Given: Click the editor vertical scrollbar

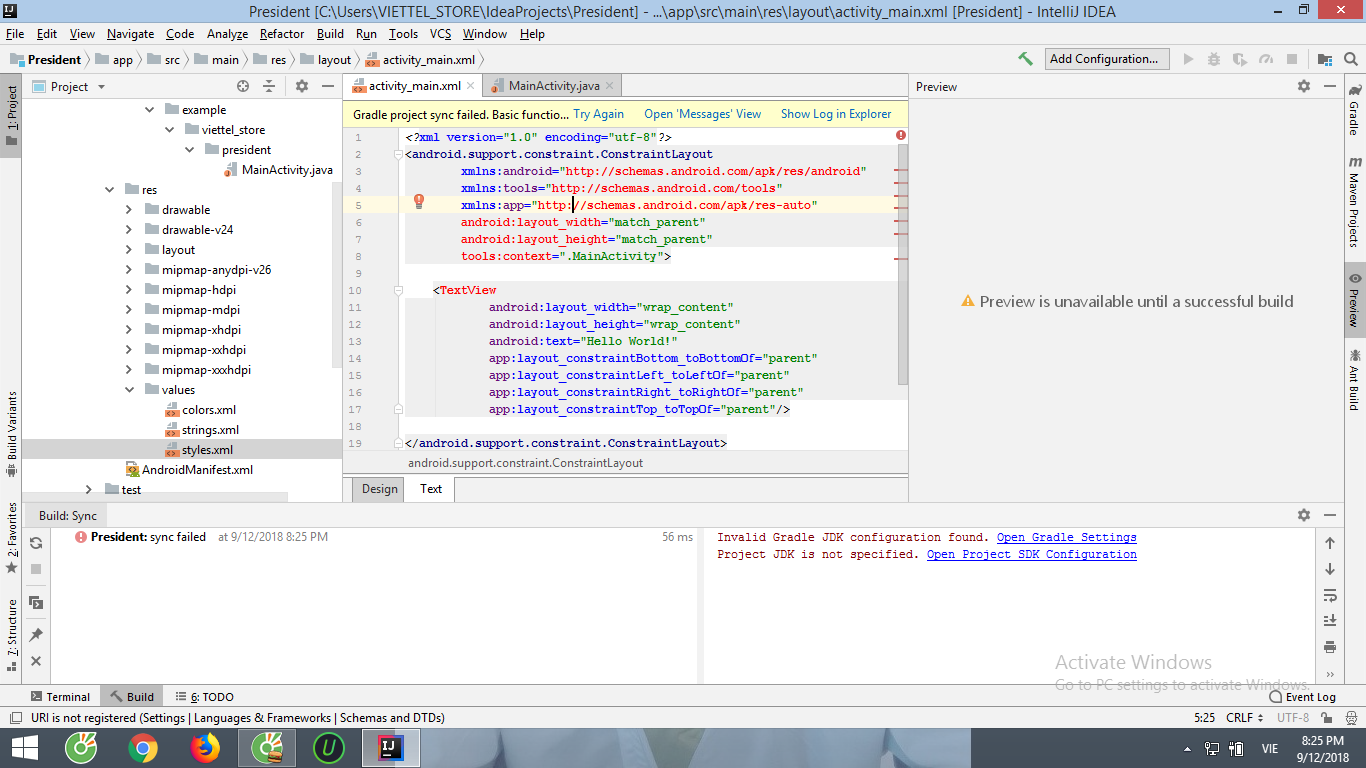Looking at the screenshot, I should tap(903, 265).
